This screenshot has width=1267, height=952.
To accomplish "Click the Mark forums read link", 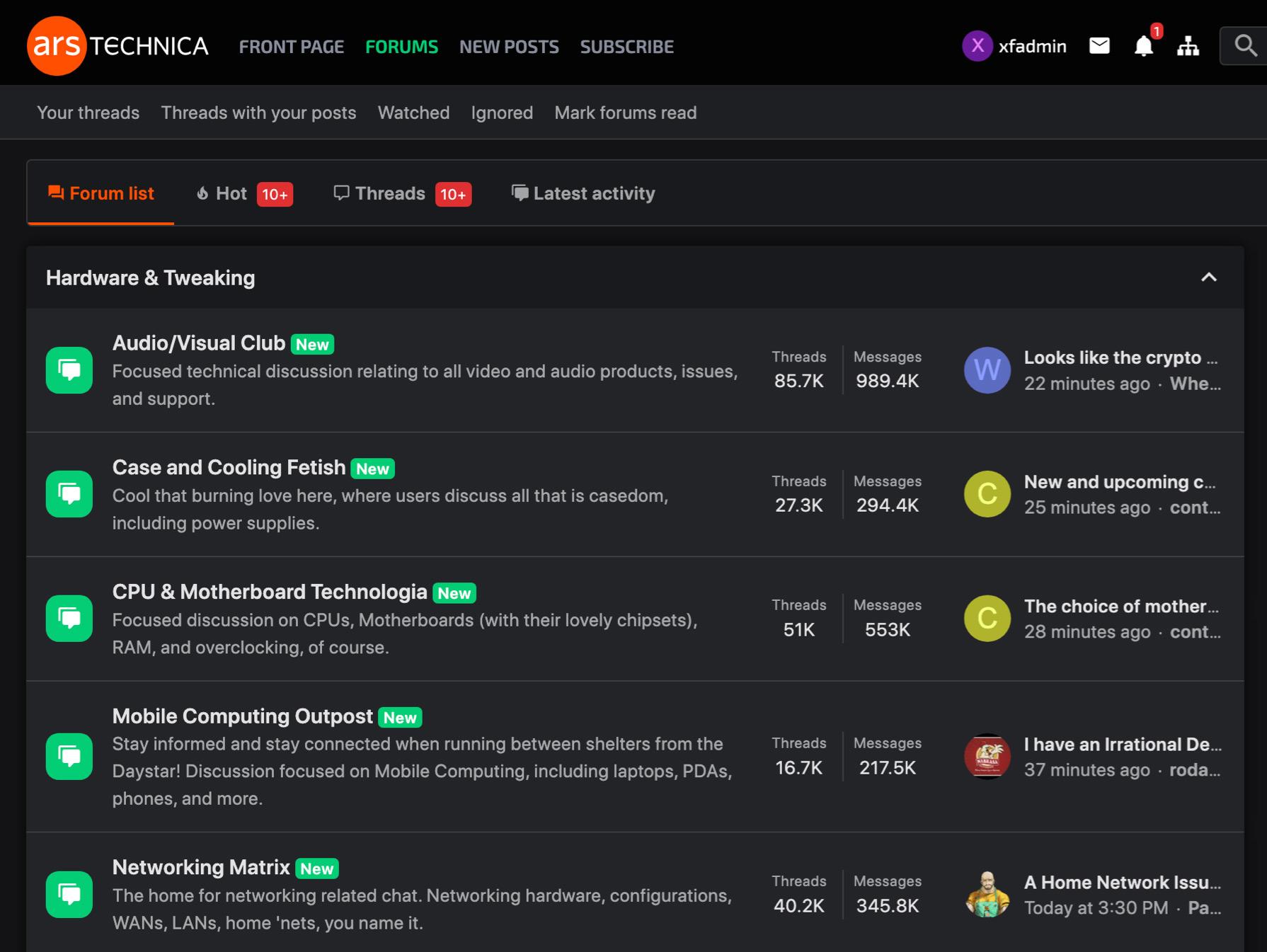I will click(626, 113).
